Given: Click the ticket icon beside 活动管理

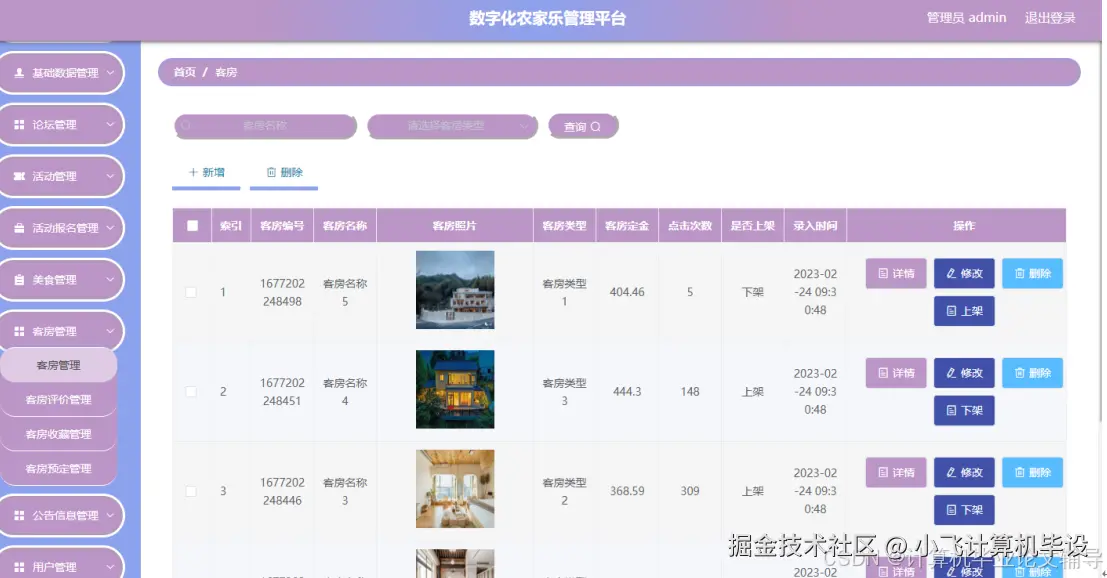Looking at the screenshot, I should [x=19, y=176].
